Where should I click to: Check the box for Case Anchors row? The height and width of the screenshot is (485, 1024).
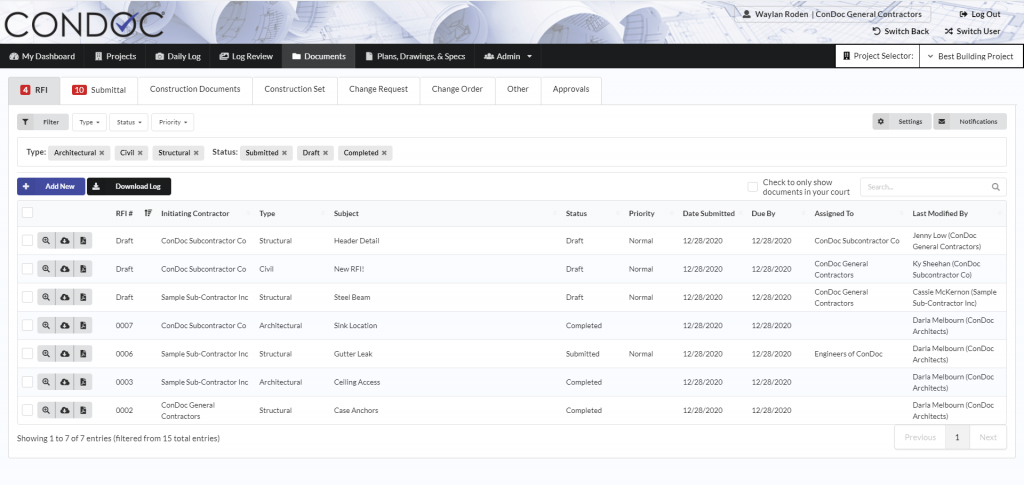[27, 410]
